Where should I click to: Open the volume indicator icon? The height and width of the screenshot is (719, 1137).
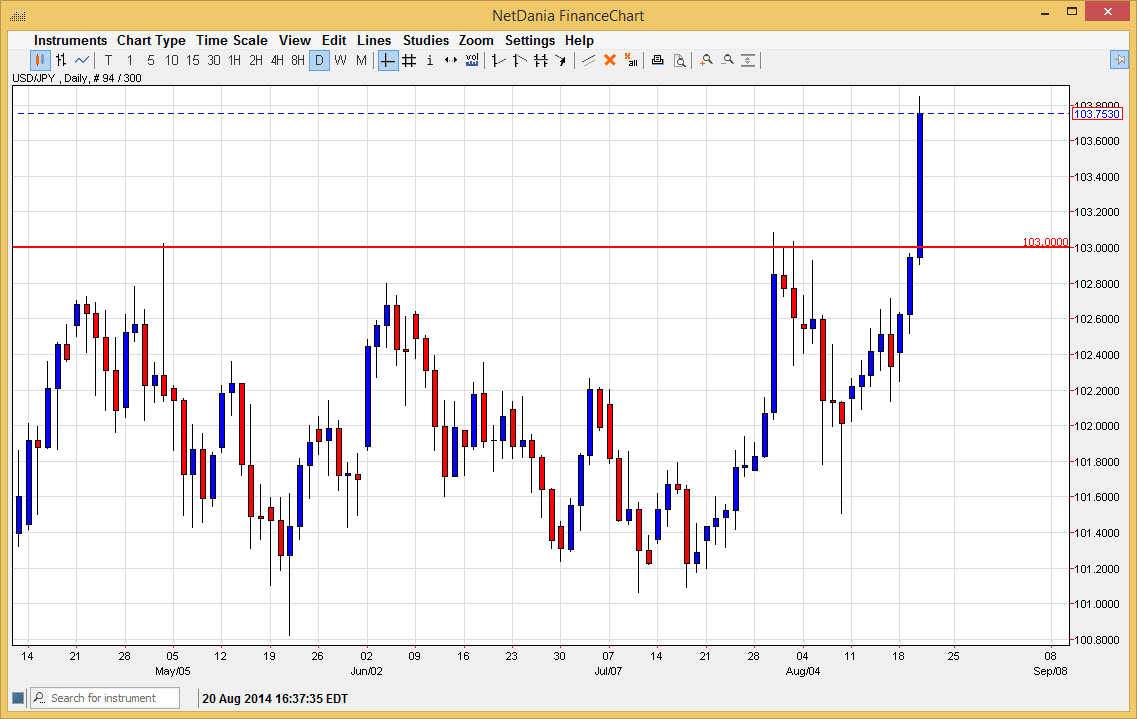pos(472,60)
